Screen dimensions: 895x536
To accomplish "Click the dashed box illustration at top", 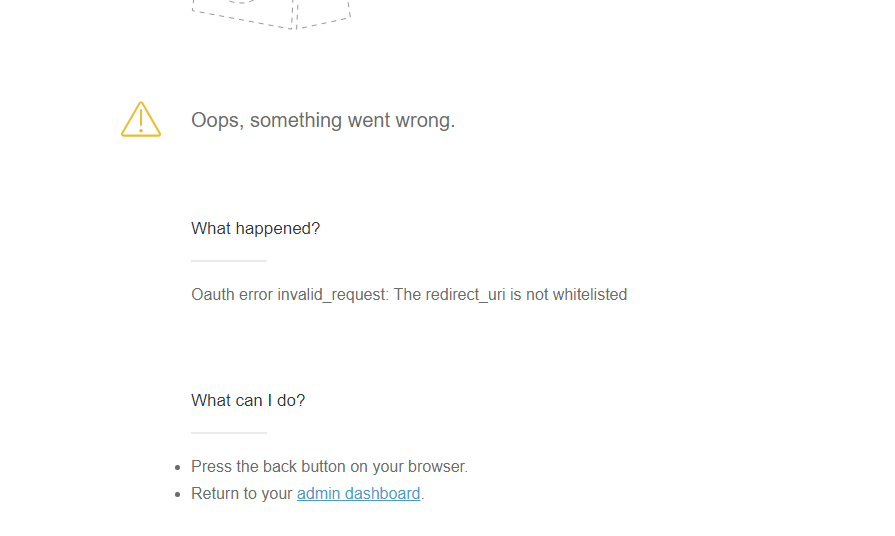I will pyautogui.click(x=271, y=14).
